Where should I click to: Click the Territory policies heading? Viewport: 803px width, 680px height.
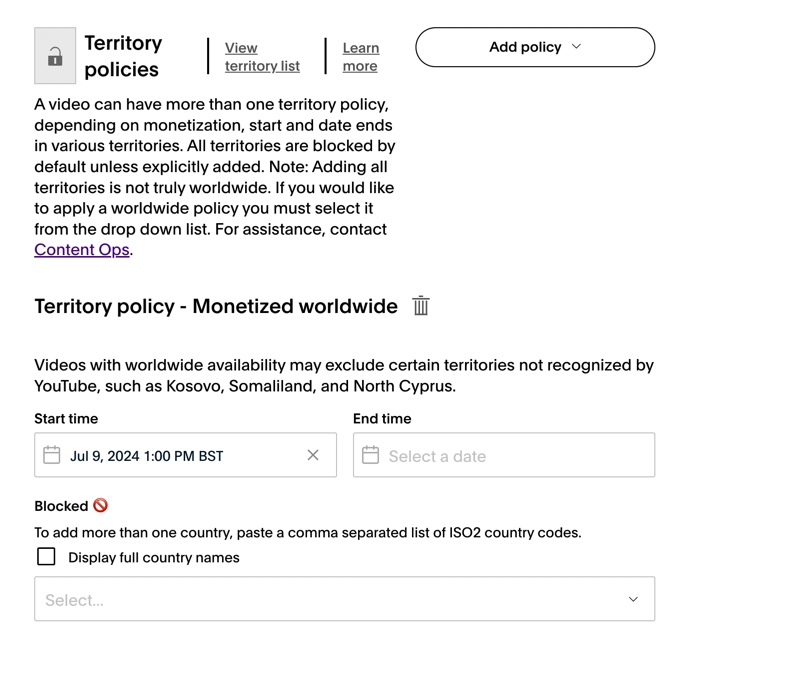(123, 56)
